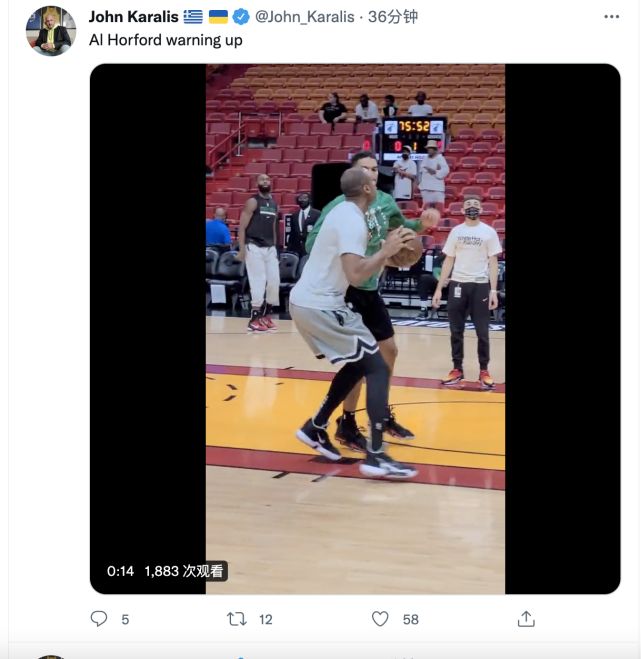Like the tweet with the heart icon
This screenshot has width=641, height=659.
click(380, 619)
